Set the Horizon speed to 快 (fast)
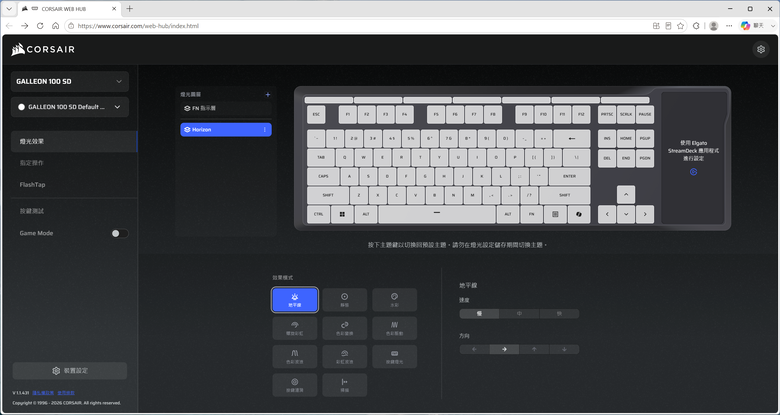The width and height of the screenshot is (780, 415). (559, 313)
